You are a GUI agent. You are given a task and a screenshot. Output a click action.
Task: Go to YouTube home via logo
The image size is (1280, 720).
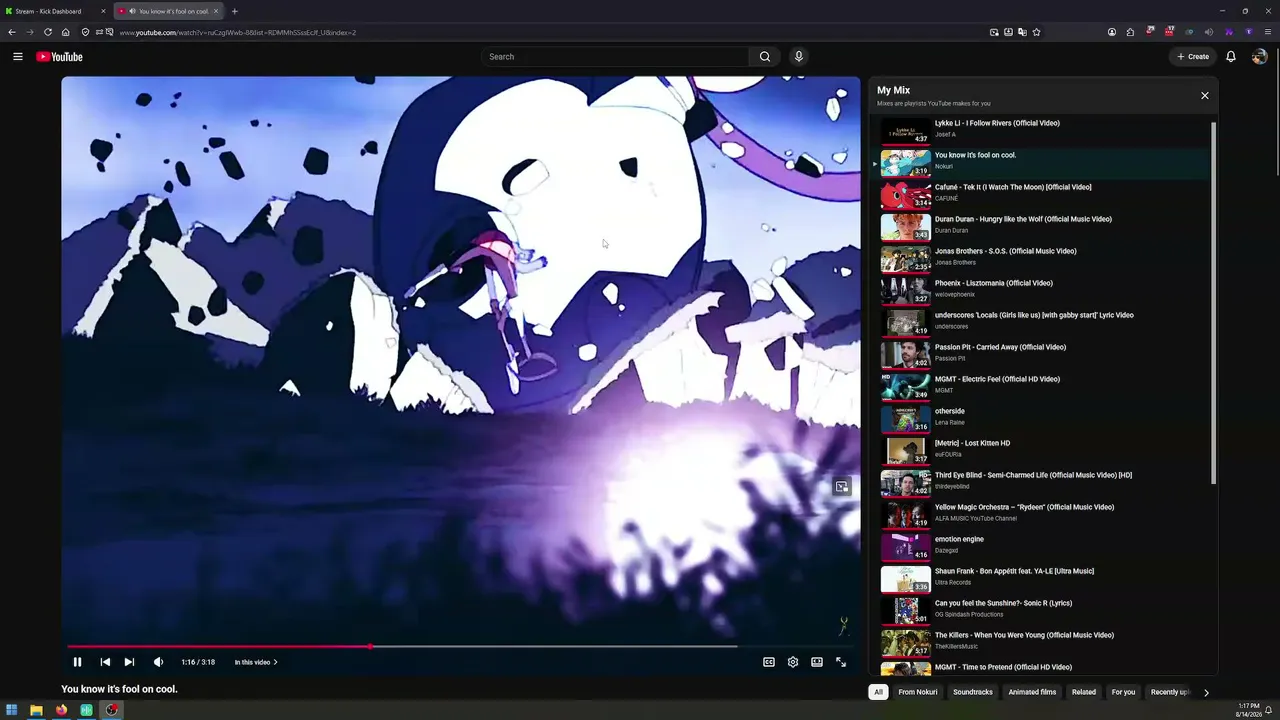click(x=59, y=57)
